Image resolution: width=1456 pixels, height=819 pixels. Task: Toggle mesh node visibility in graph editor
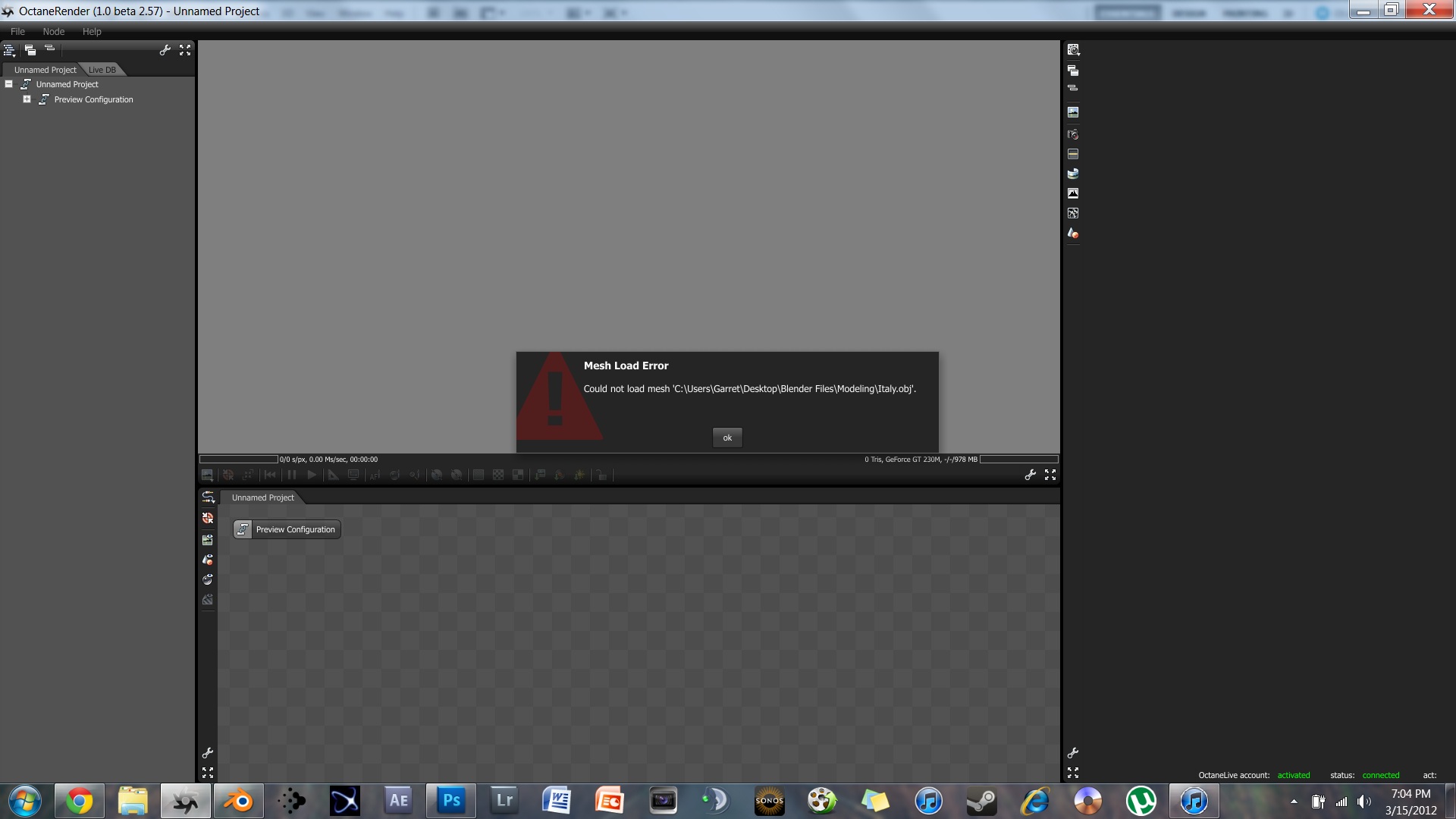pyautogui.click(x=207, y=560)
